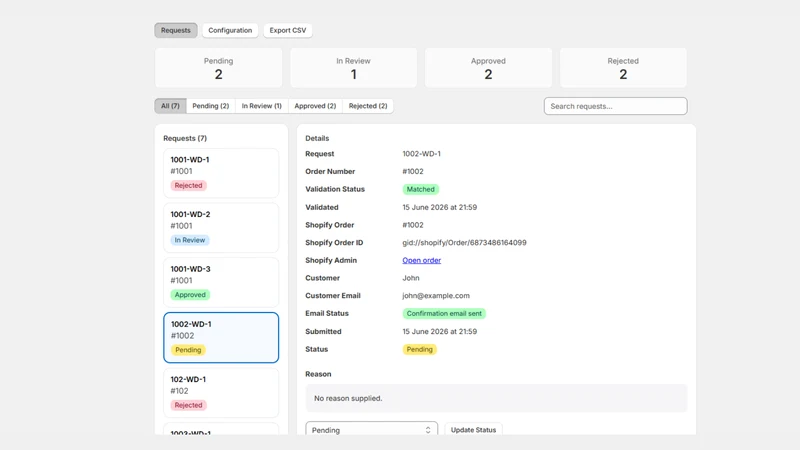
Task: Click the Approved badge on 1001-WD-3
Action: pyautogui.click(x=190, y=294)
